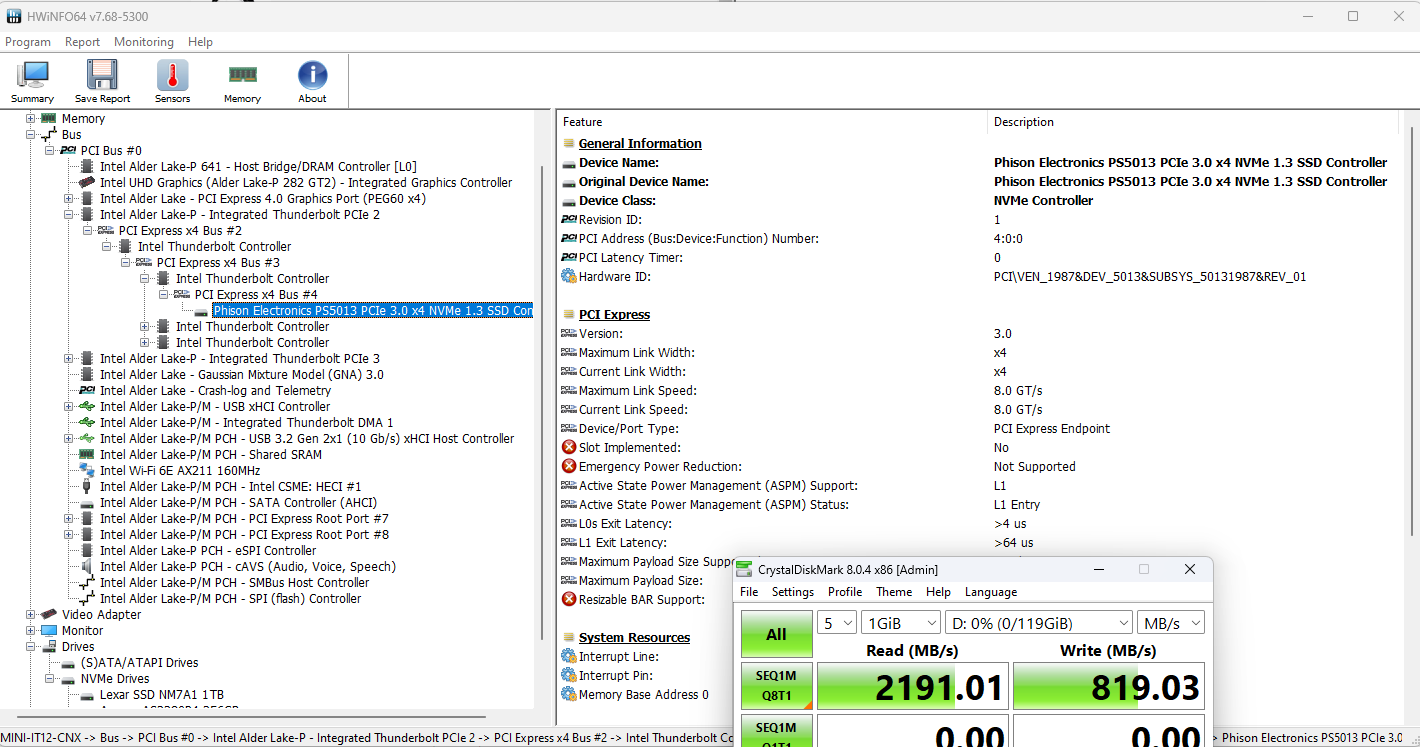This screenshot has height=747, width=1420.
Task: Click the Lexar SSD NM7A1 drive icon
Action: [87, 695]
